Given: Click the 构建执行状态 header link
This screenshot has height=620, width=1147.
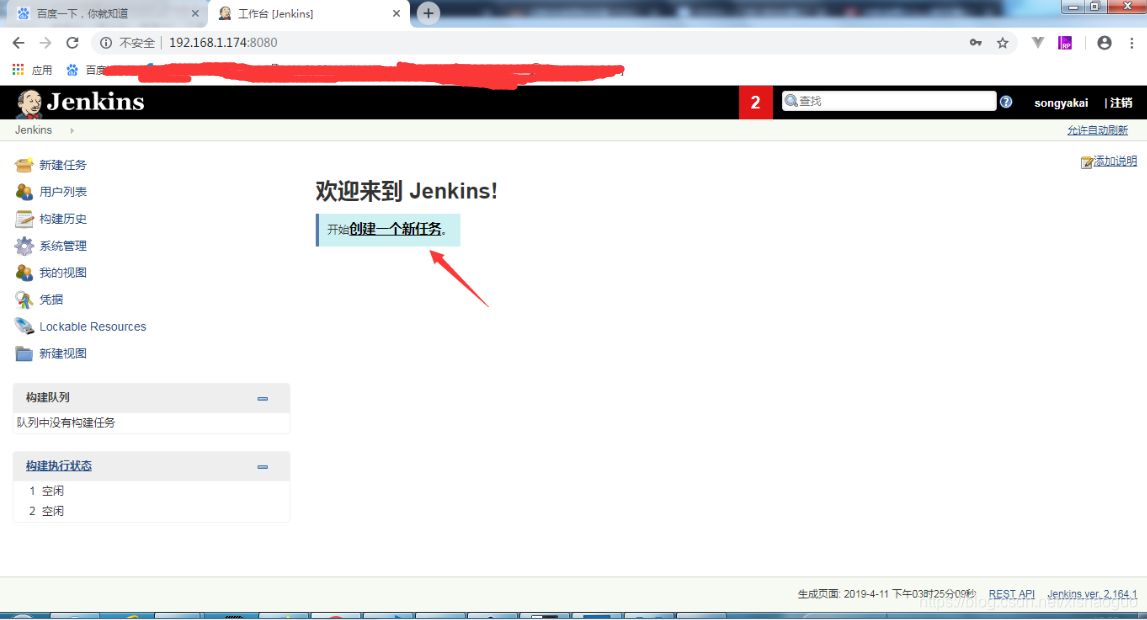Looking at the screenshot, I should tap(59, 466).
